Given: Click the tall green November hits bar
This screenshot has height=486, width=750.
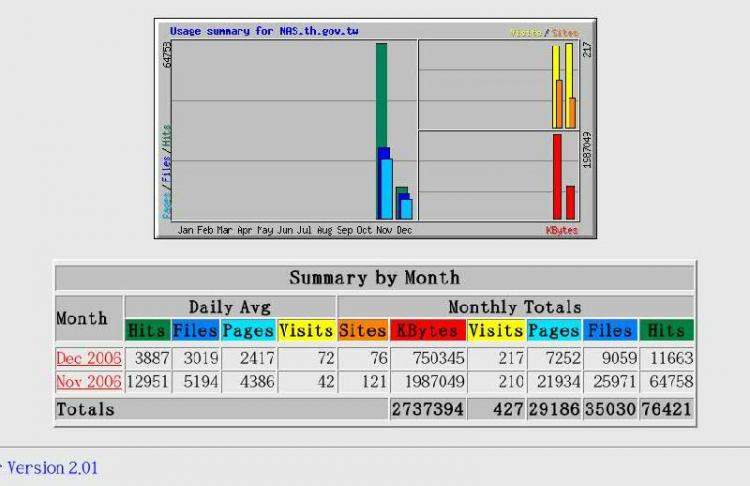Looking at the screenshot, I should (x=381, y=95).
